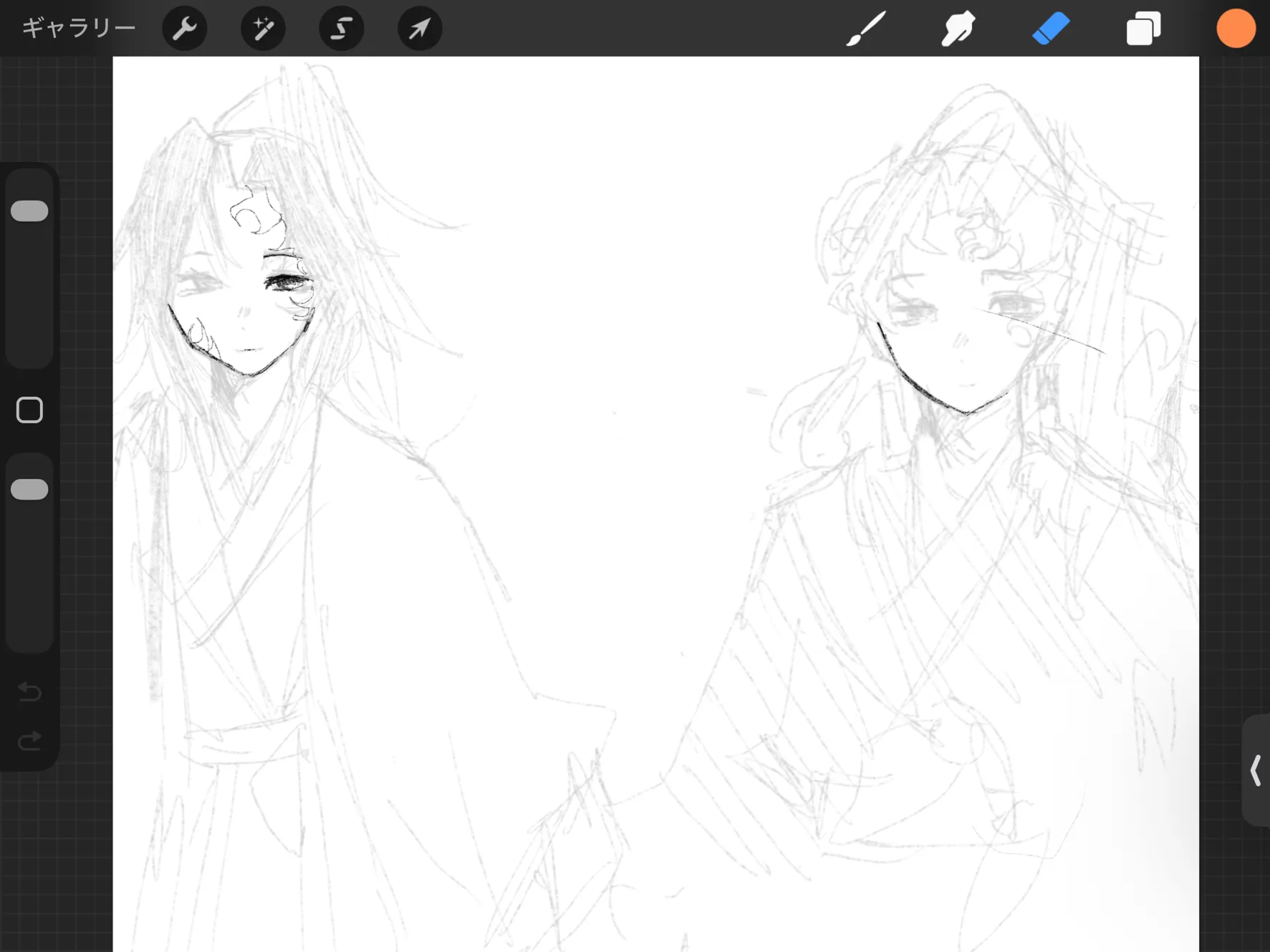This screenshot has width=1270, height=952.
Task: Activate the Selection S tool
Action: point(342,28)
